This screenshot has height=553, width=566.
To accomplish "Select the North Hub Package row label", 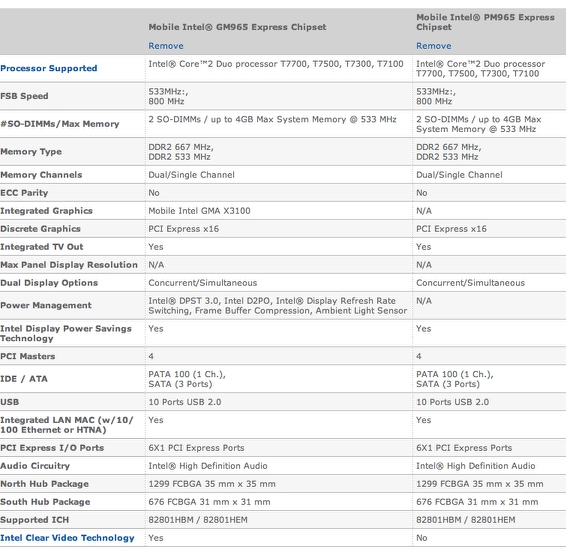I will (x=44, y=484).
